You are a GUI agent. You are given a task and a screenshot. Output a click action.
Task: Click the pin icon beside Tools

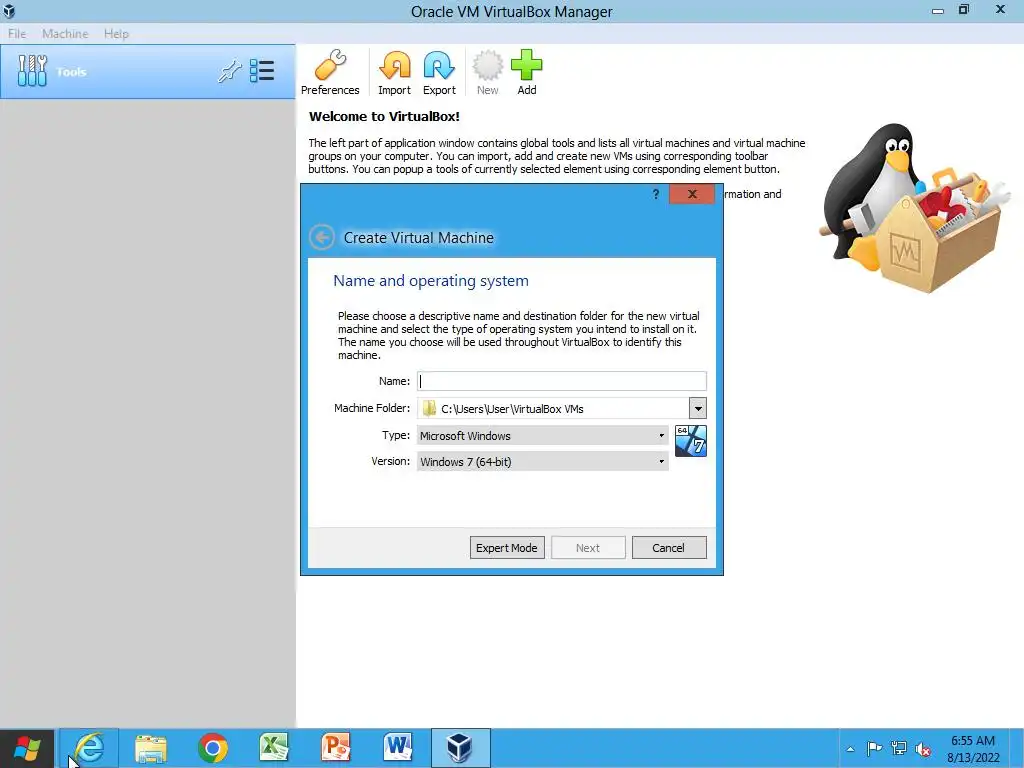[229, 71]
